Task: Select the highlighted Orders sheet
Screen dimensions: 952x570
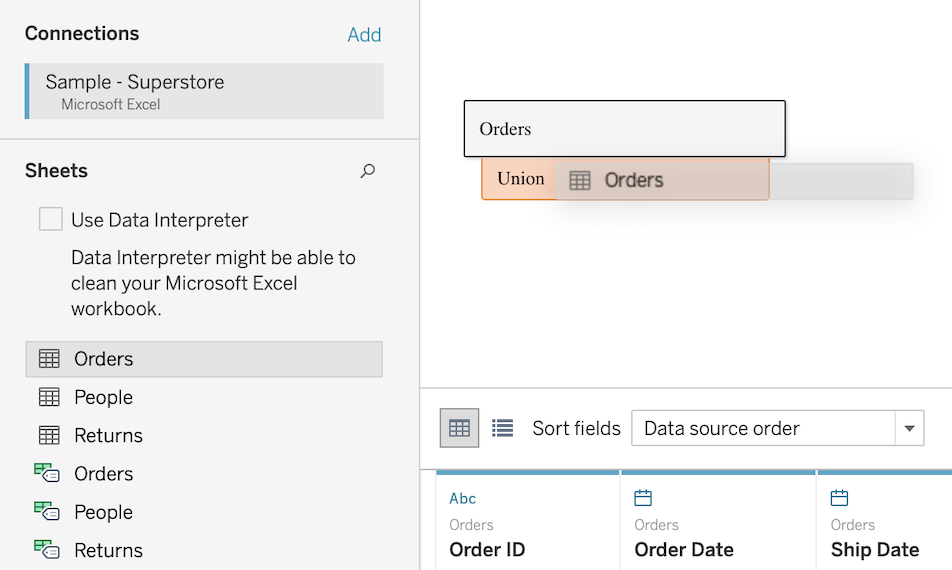Action: [x=204, y=359]
